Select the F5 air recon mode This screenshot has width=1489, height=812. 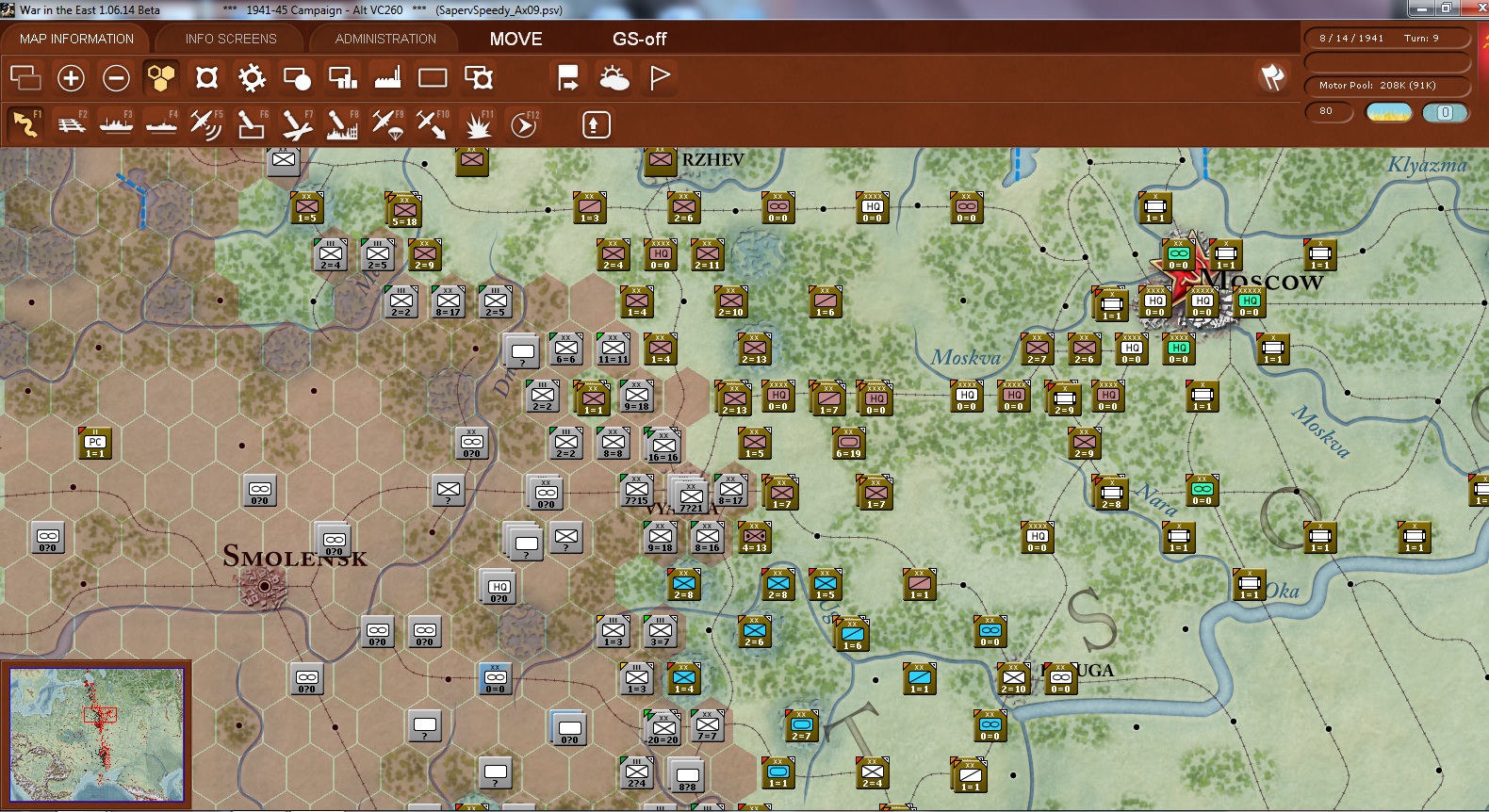206,124
